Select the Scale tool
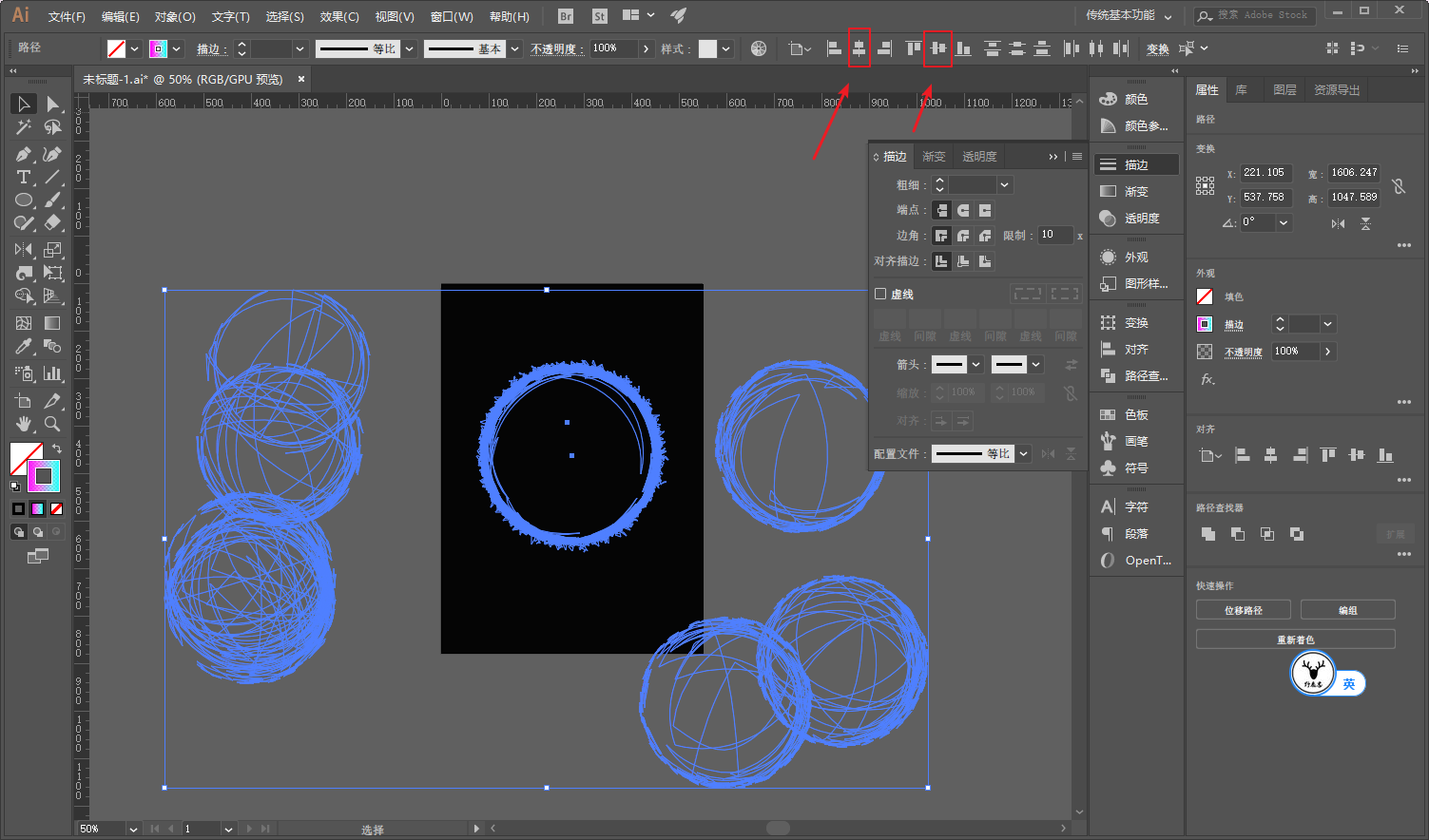Screen dimensions: 1429x840 click(x=52, y=250)
